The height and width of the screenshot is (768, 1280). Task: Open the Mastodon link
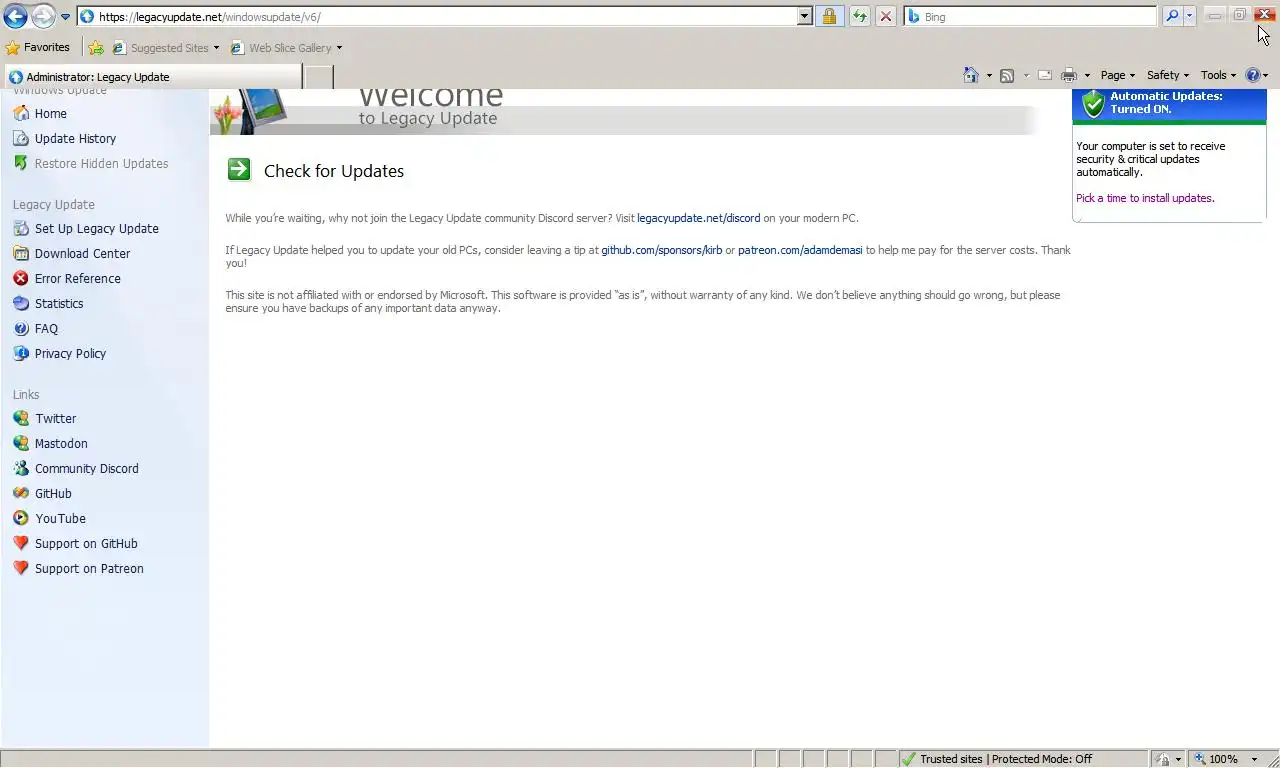click(x=61, y=443)
